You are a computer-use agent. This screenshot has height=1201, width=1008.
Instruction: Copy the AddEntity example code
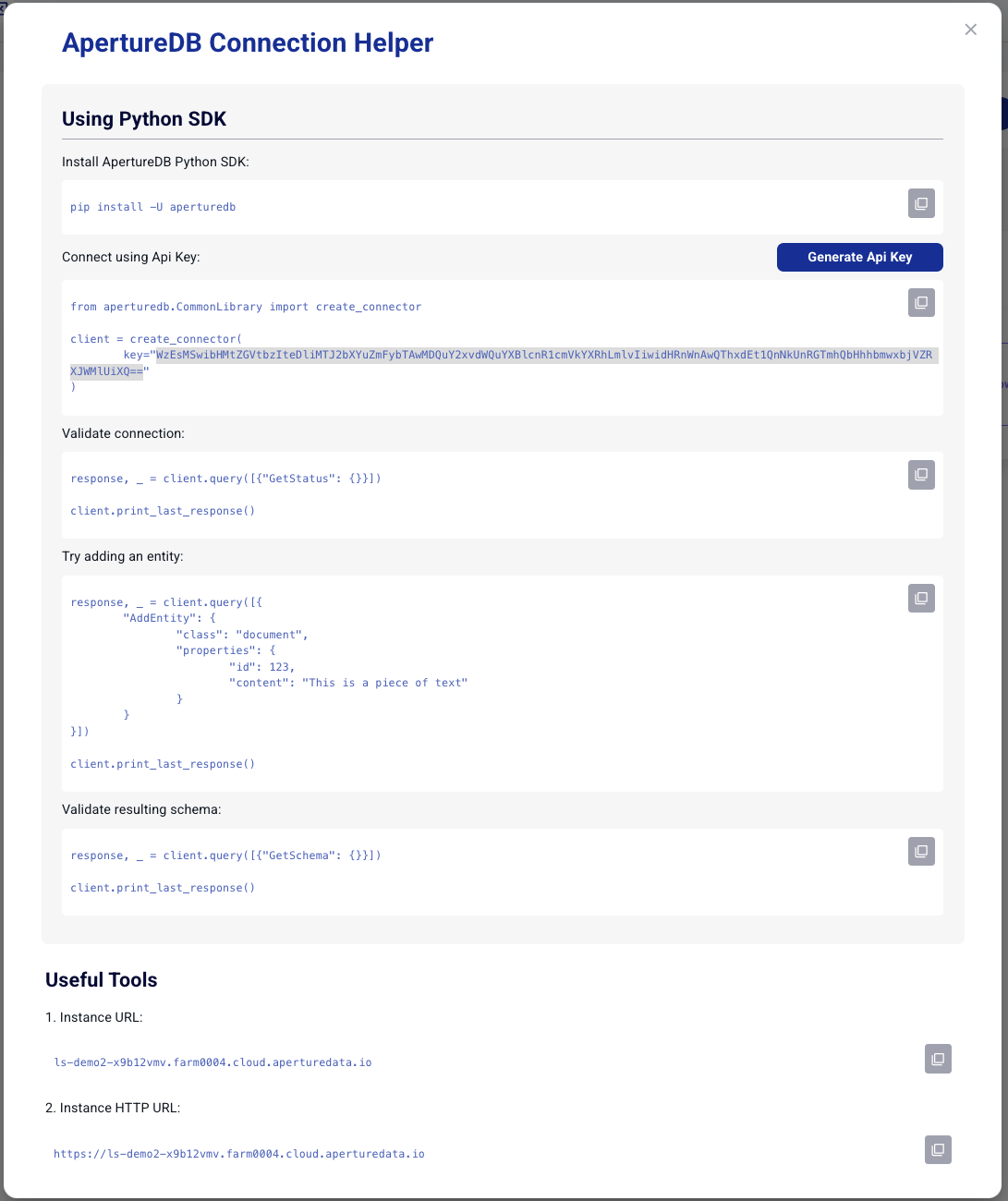(x=921, y=599)
